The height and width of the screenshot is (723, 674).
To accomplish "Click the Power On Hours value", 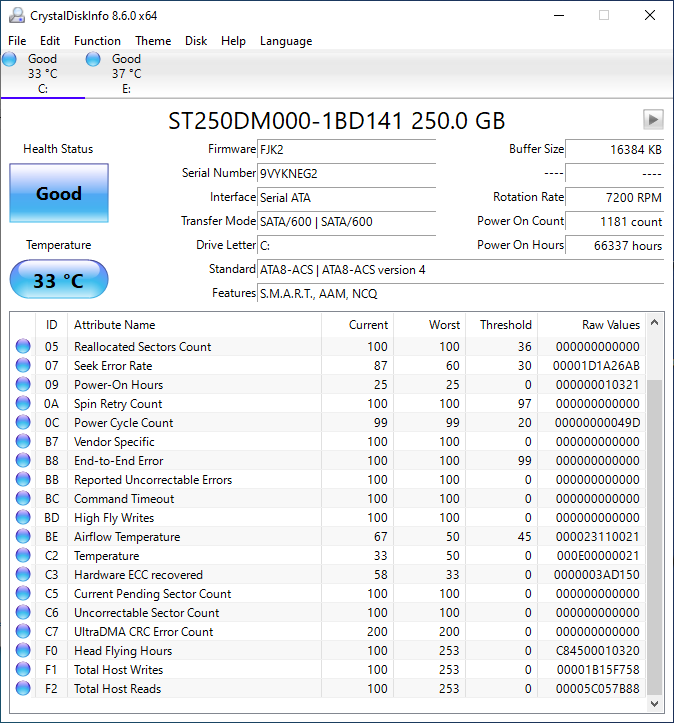I will click(615, 246).
